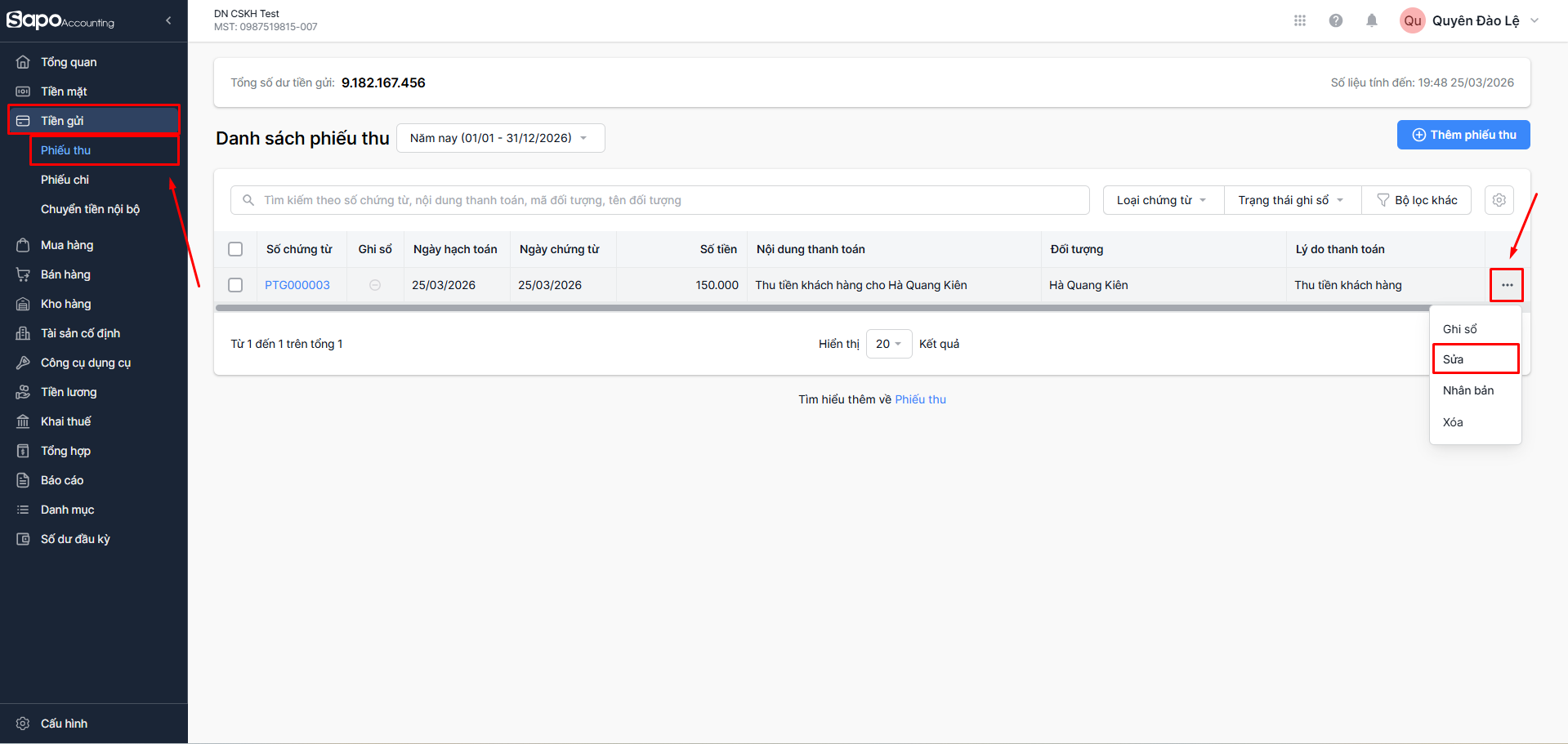Open table column settings gear
1568x744 pixels.
[x=1499, y=200]
